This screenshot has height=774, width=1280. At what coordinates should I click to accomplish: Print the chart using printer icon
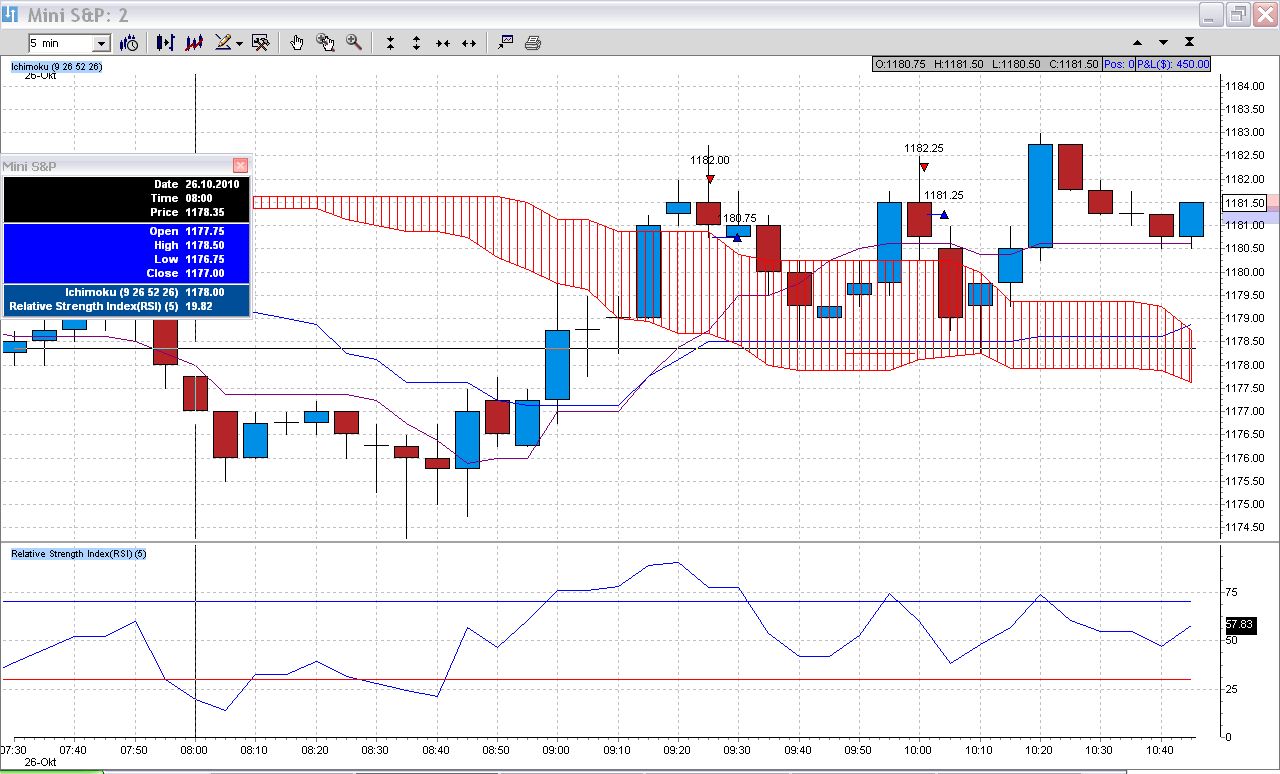point(533,43)
